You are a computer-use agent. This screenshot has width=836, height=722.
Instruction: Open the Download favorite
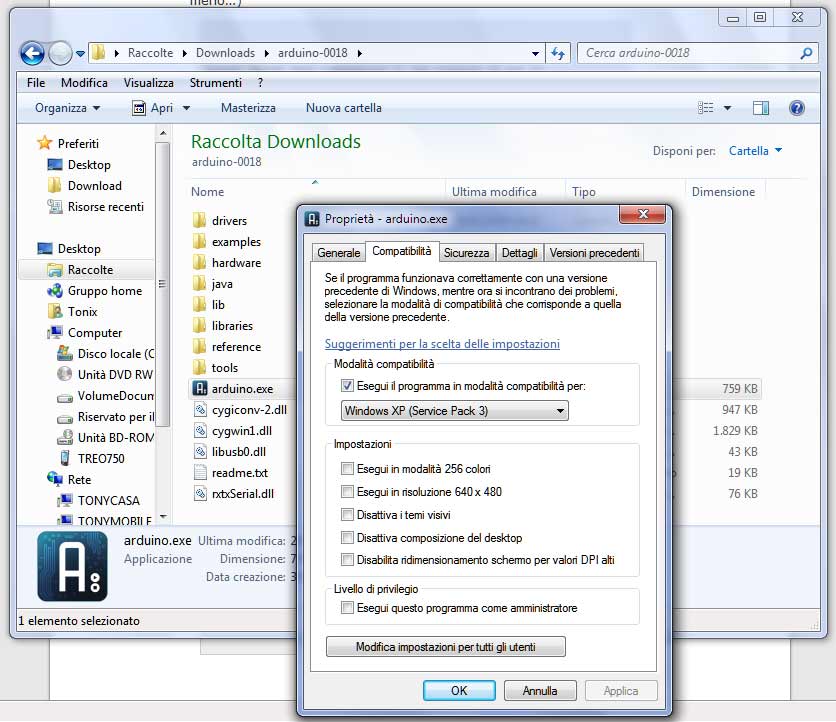tap(85, 186)
